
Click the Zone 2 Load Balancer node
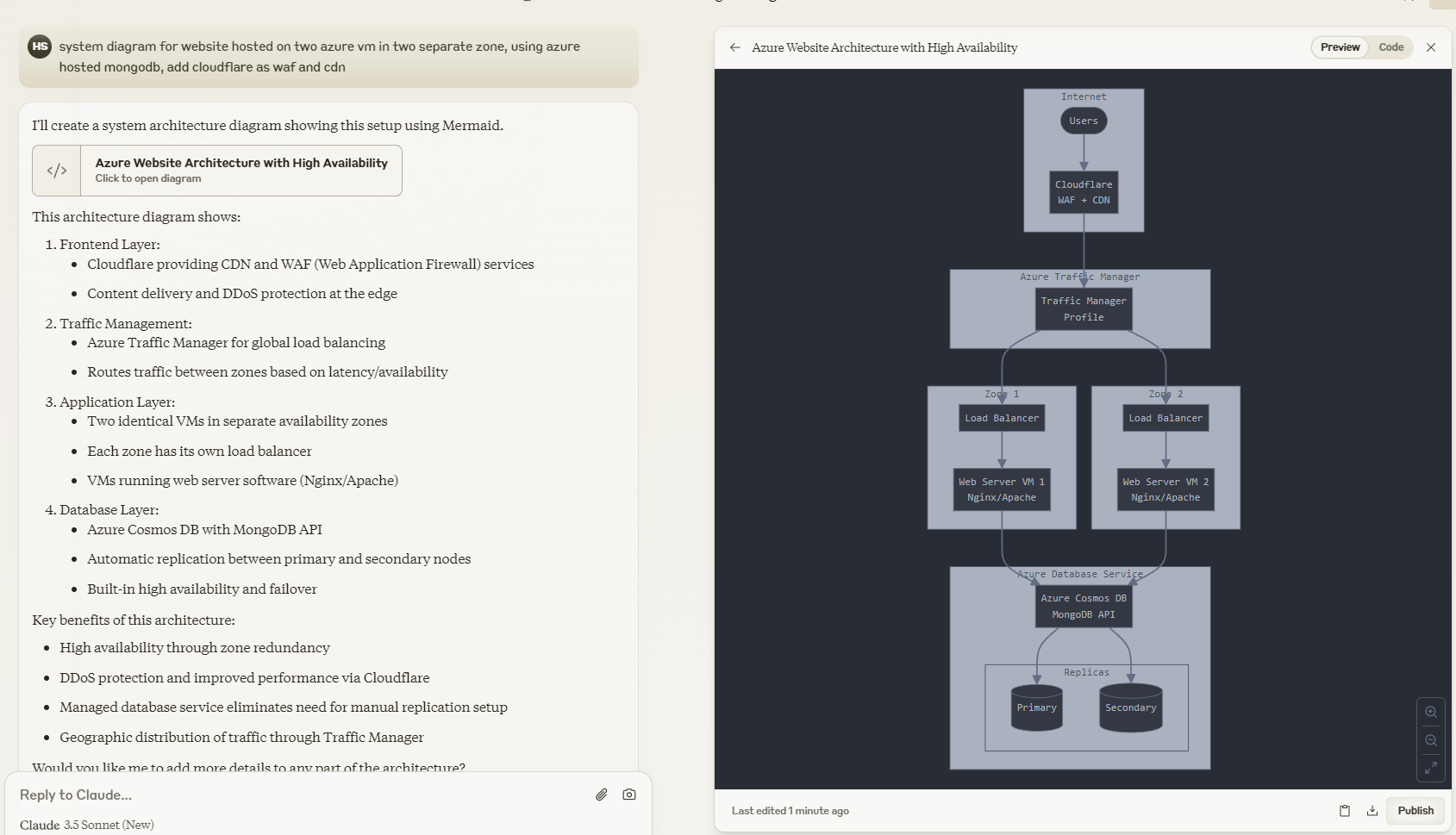pos(1165,418)
